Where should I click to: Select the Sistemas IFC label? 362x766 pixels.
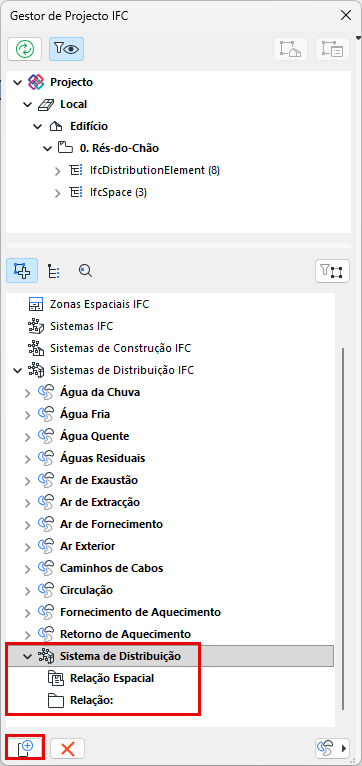[x=82, y=326]
